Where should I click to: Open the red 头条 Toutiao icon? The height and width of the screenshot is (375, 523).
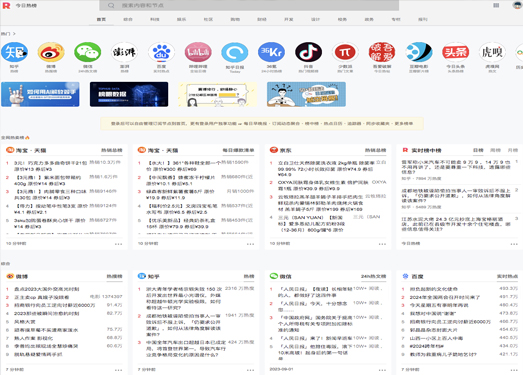point(455,52)
